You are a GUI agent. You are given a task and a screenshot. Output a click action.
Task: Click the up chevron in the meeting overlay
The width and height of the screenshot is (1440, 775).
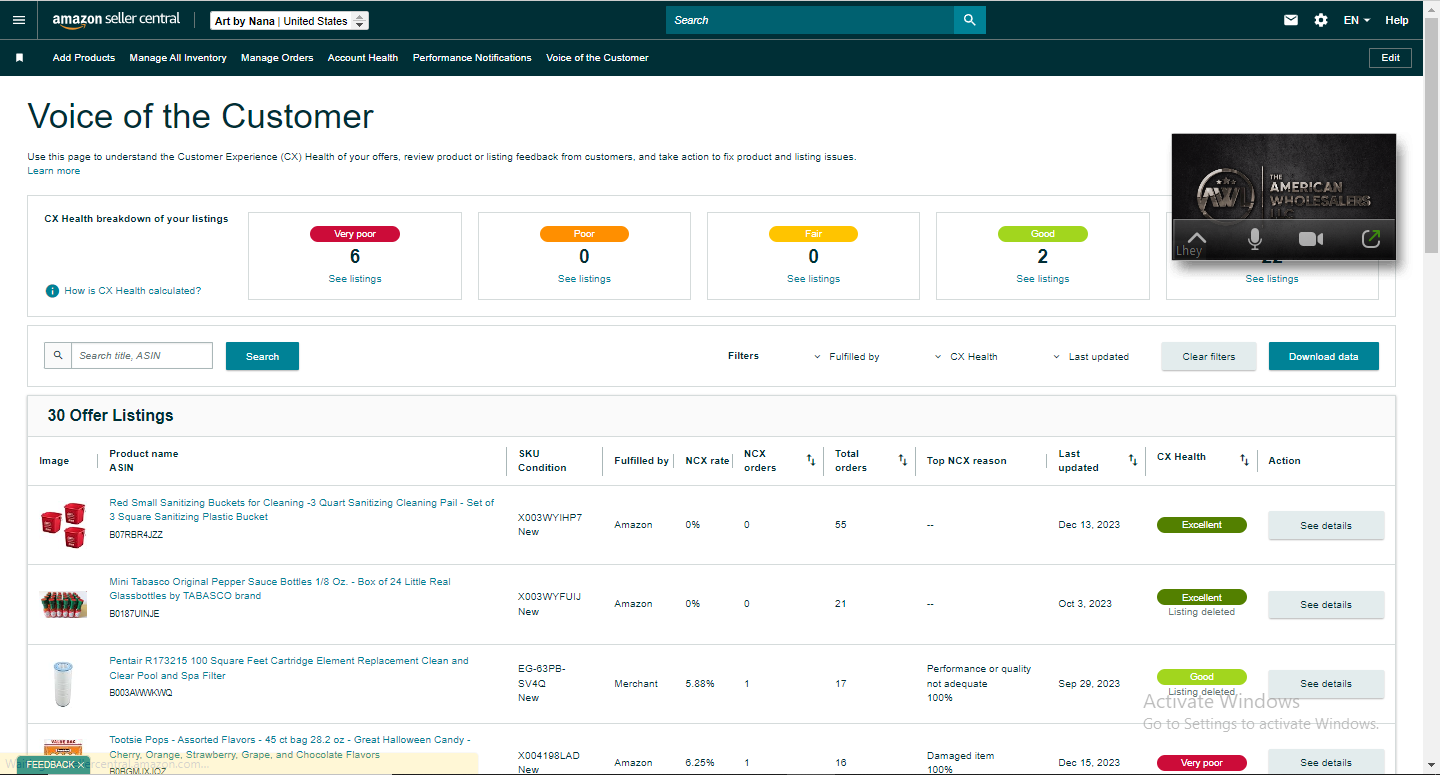coord(1196,239)
